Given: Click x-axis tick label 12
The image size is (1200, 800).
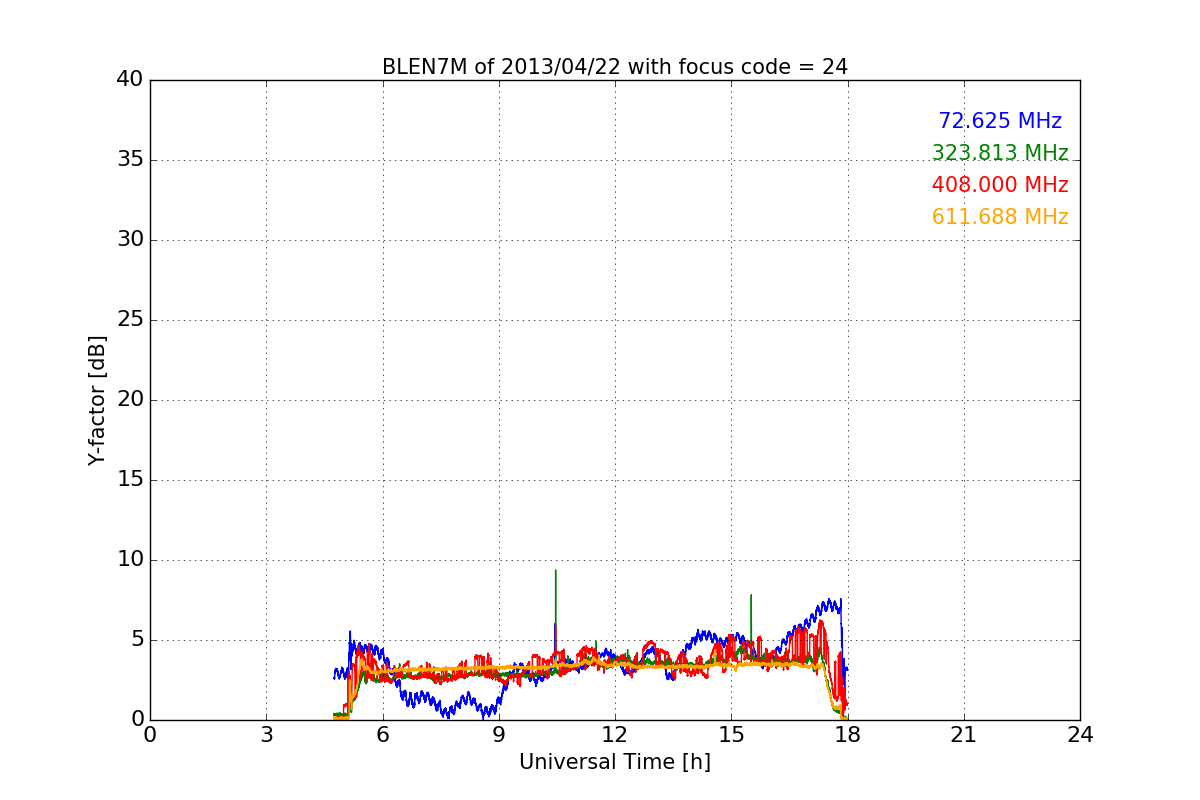Looking at the screenshot, I should [x=615, y=735].
